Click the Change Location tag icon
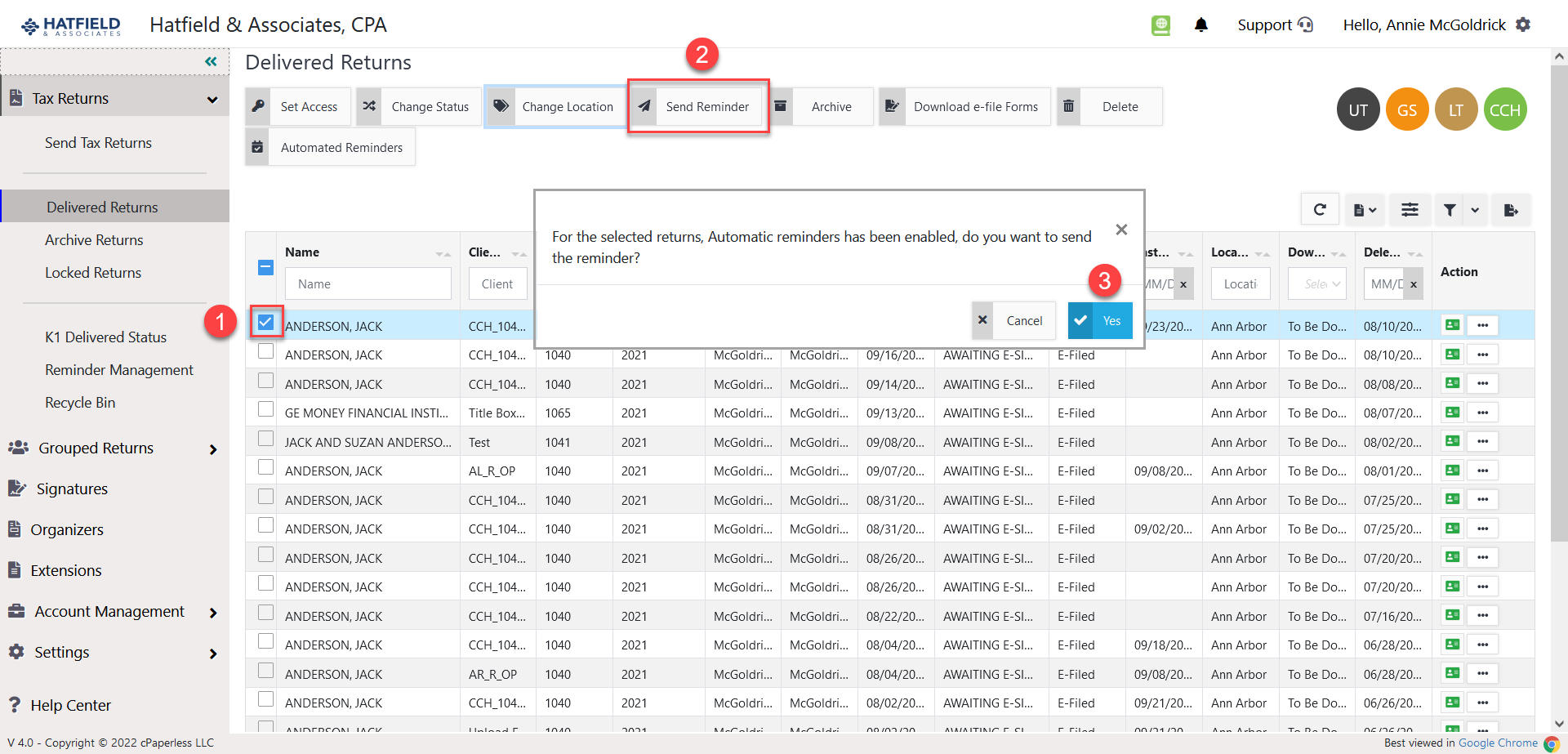 501,106
